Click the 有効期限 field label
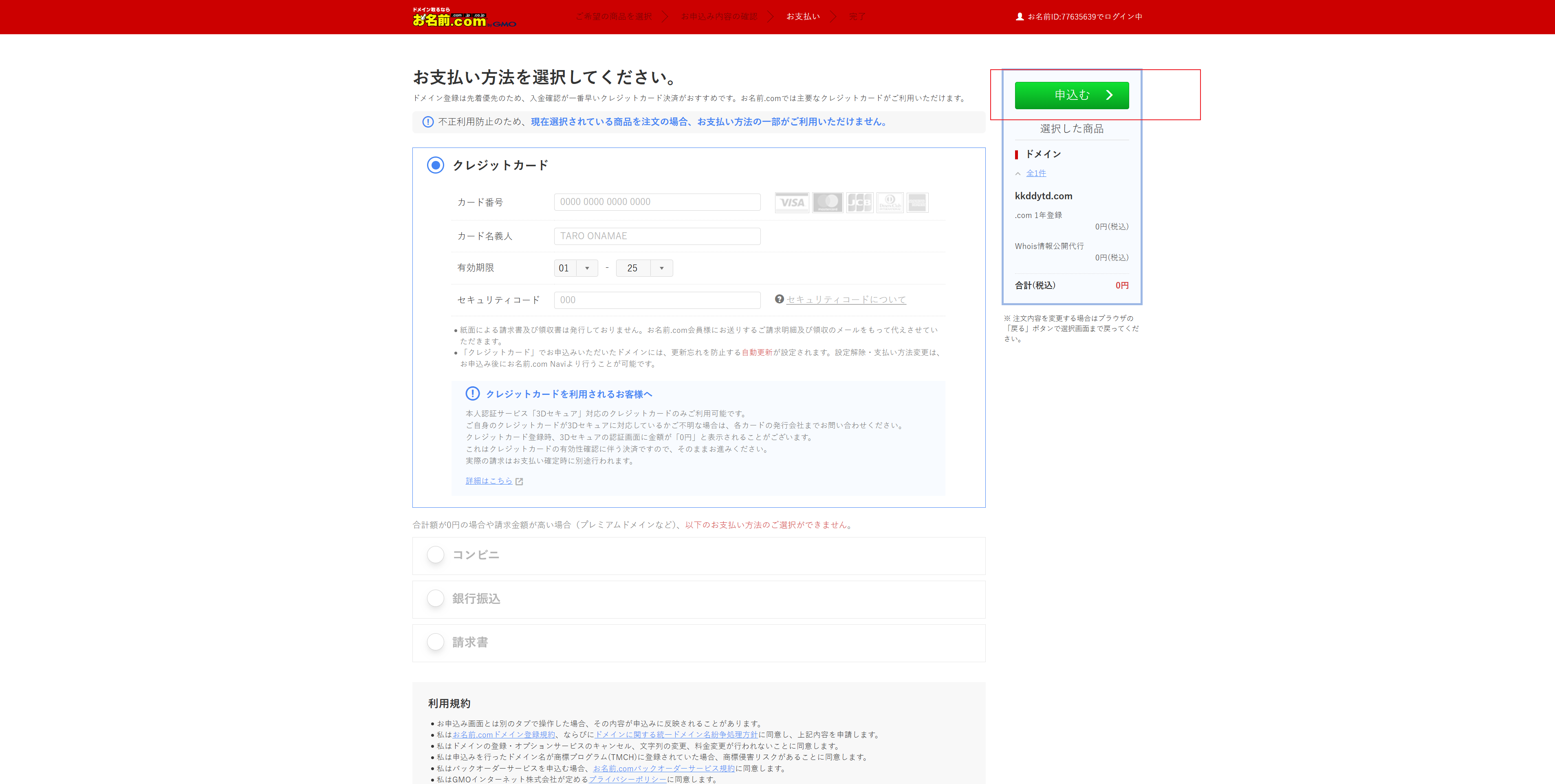Screen dimensions: 1555x784 476,267
